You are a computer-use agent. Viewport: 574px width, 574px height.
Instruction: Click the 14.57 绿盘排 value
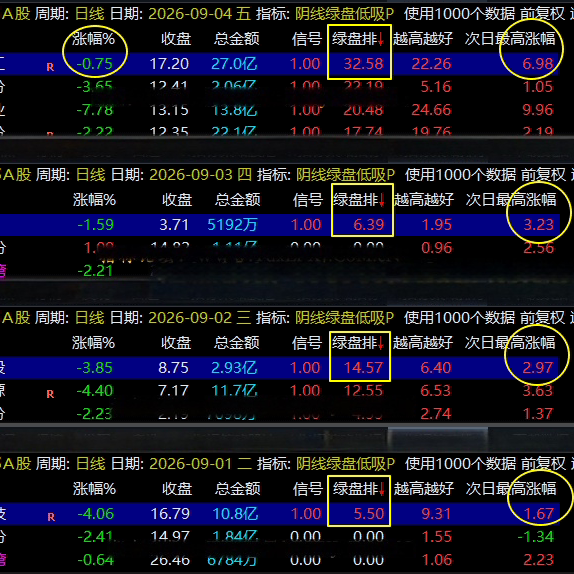364,368
